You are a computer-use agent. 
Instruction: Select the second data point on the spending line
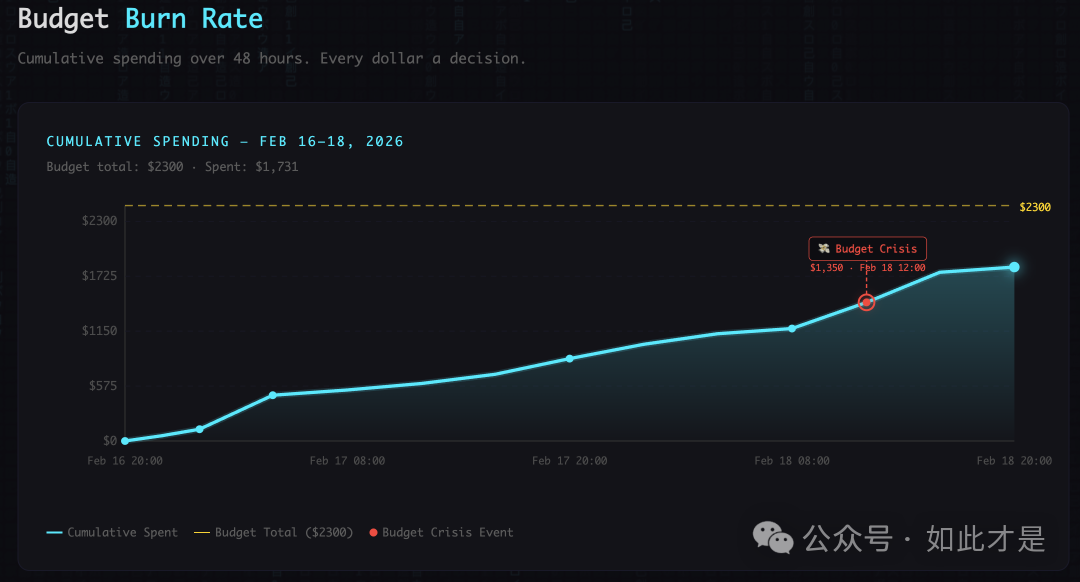(199, 429)
